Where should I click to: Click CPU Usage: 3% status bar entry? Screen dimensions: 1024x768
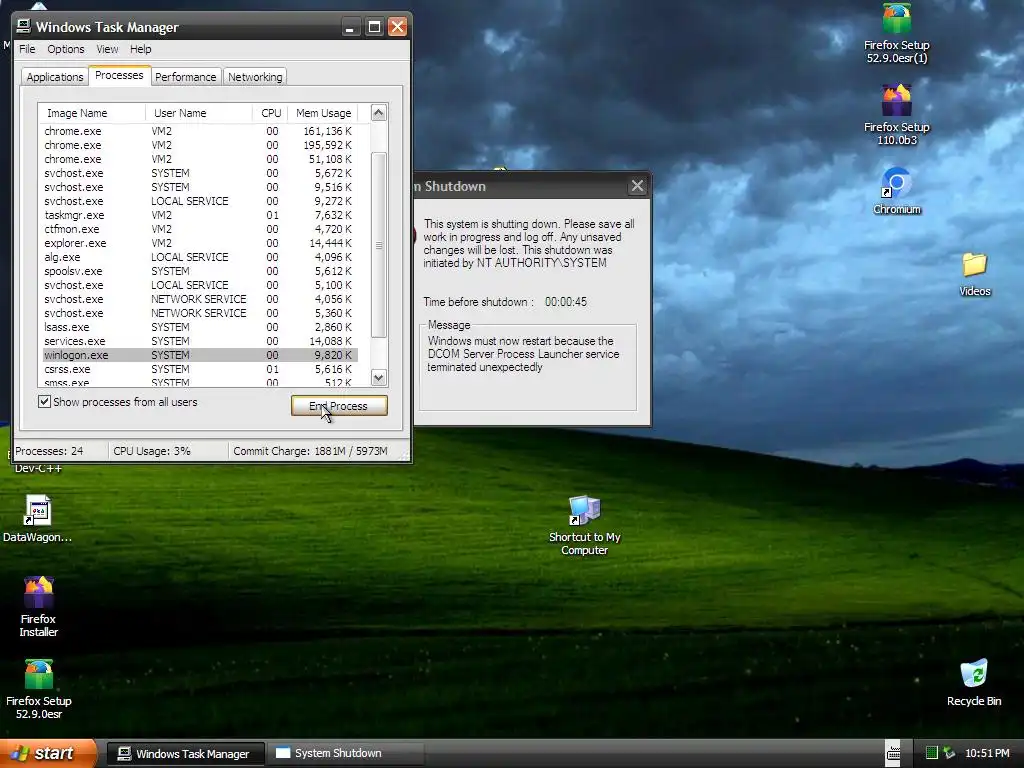click(168, 451)
